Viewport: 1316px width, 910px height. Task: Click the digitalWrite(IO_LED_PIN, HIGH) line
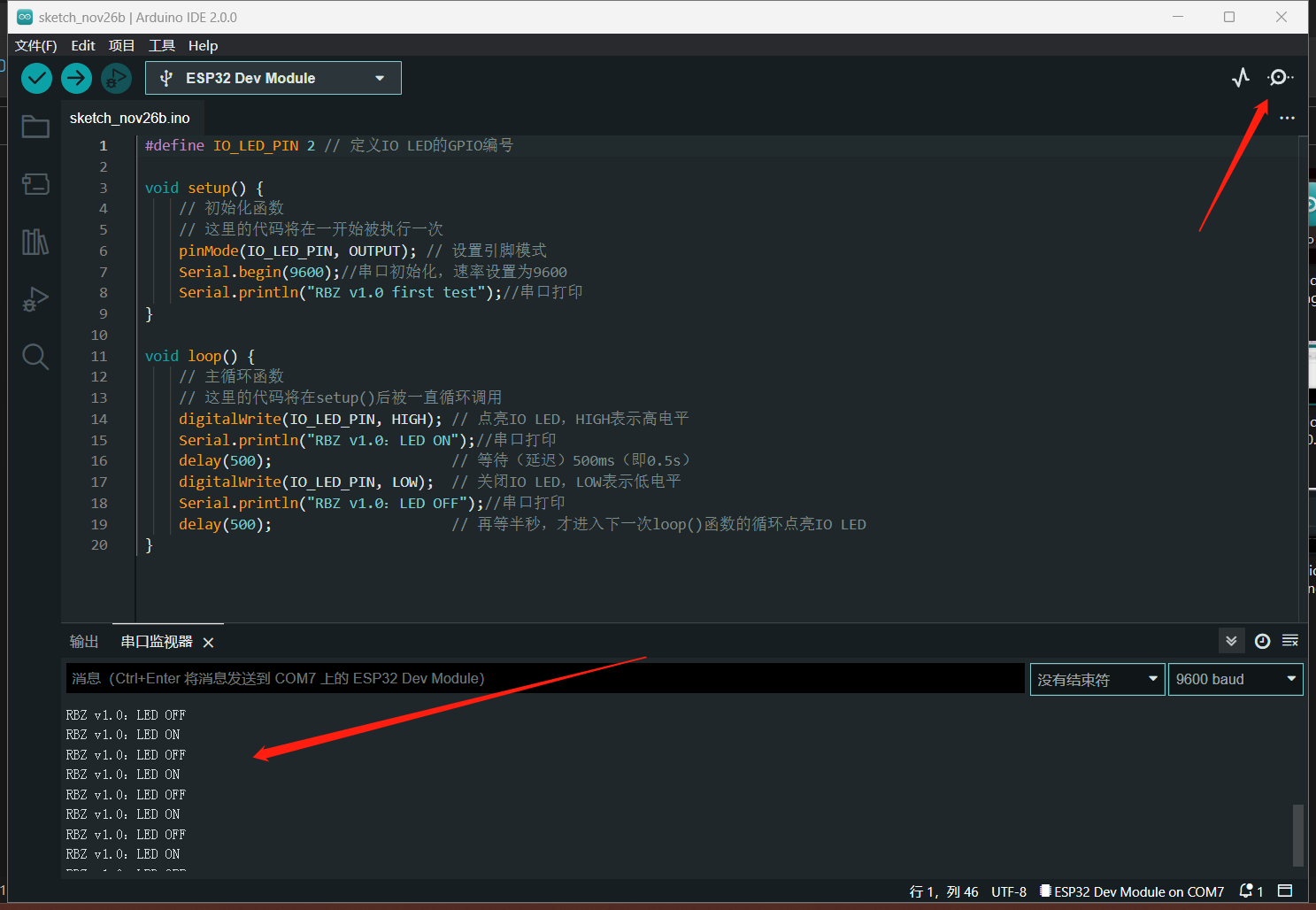click(x=433, y=419)
